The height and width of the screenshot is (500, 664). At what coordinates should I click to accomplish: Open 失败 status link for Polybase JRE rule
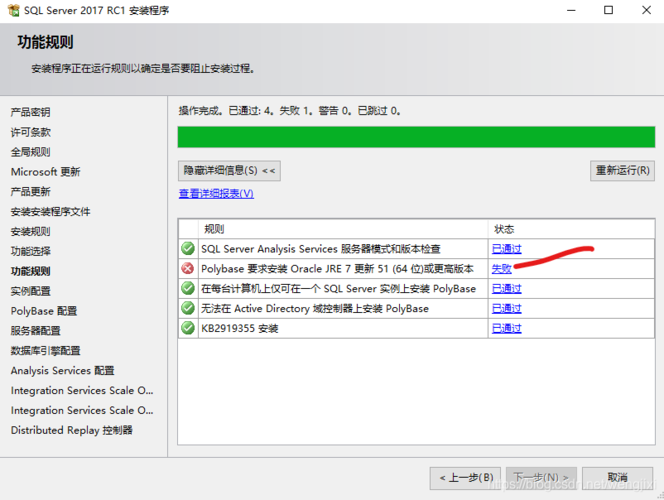pos(501,269)
